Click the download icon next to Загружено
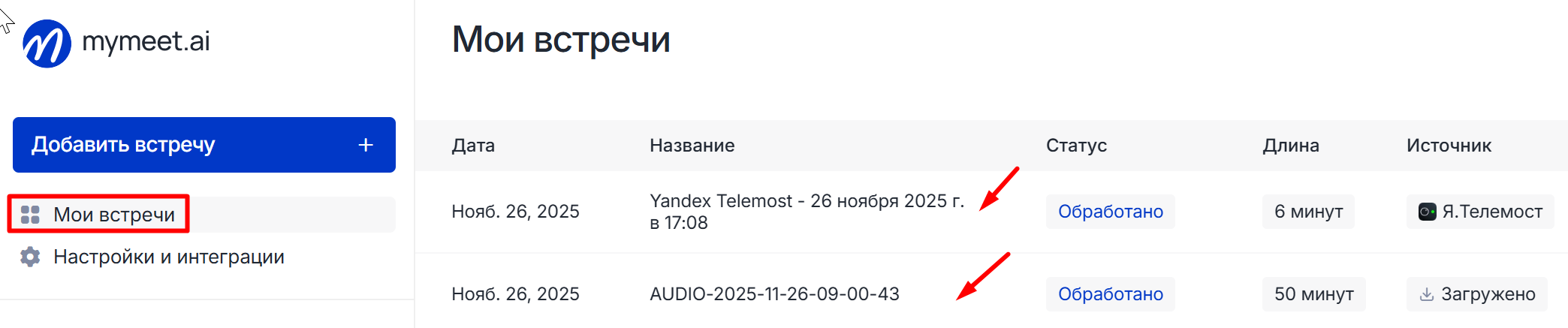Screen dimensions: 1568x328 (1426, 294)
